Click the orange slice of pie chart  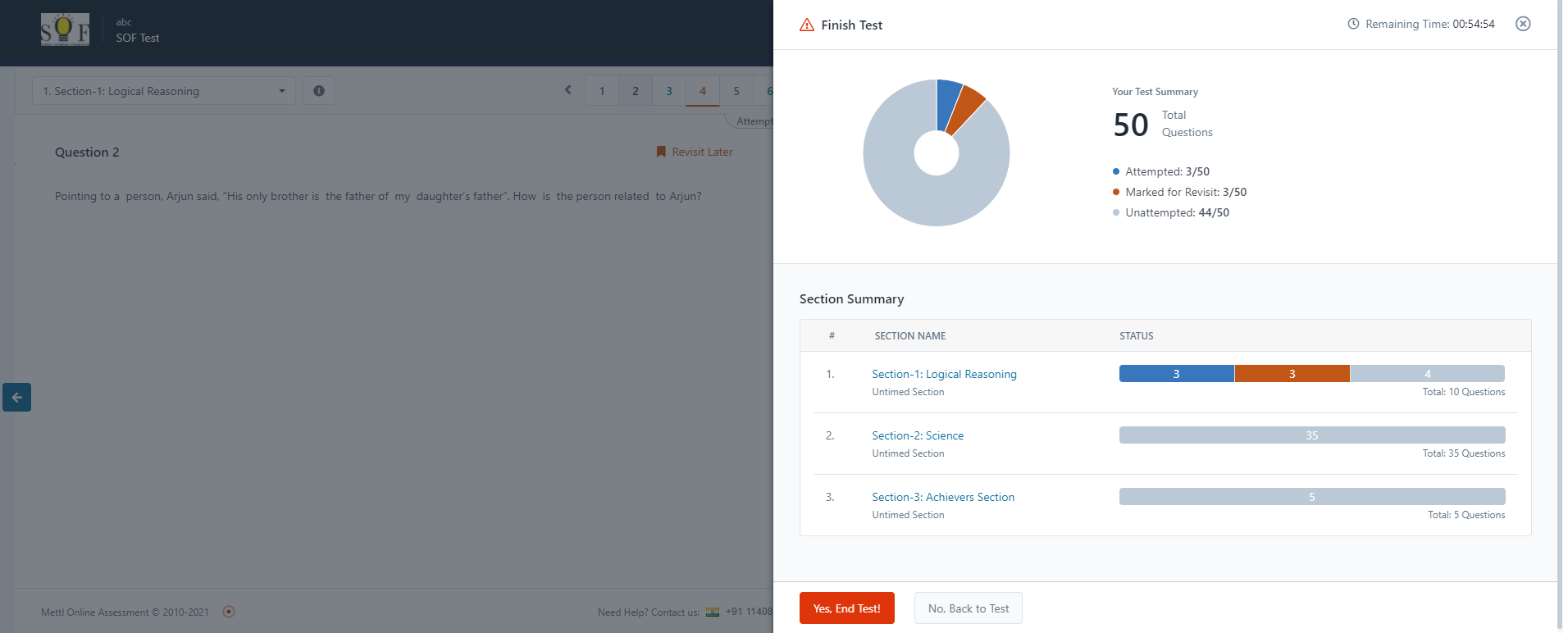(966, 109)
